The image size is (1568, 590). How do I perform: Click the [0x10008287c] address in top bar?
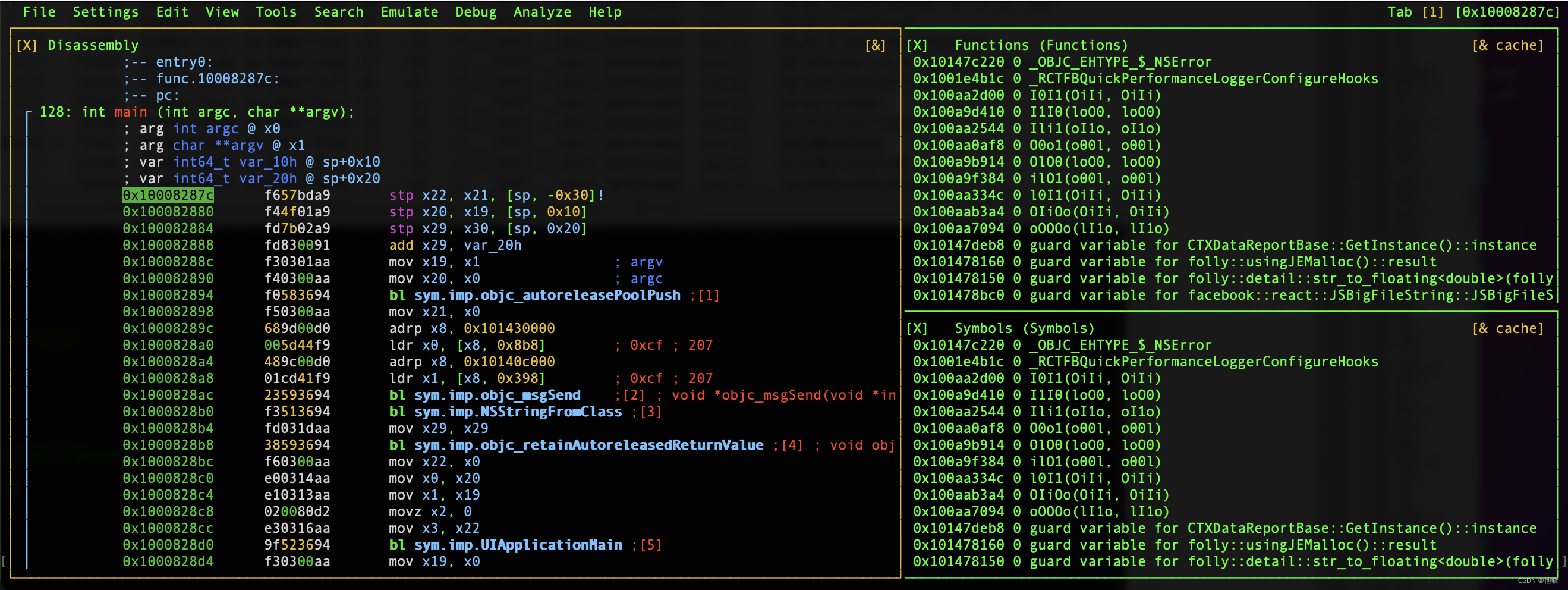1508,11
